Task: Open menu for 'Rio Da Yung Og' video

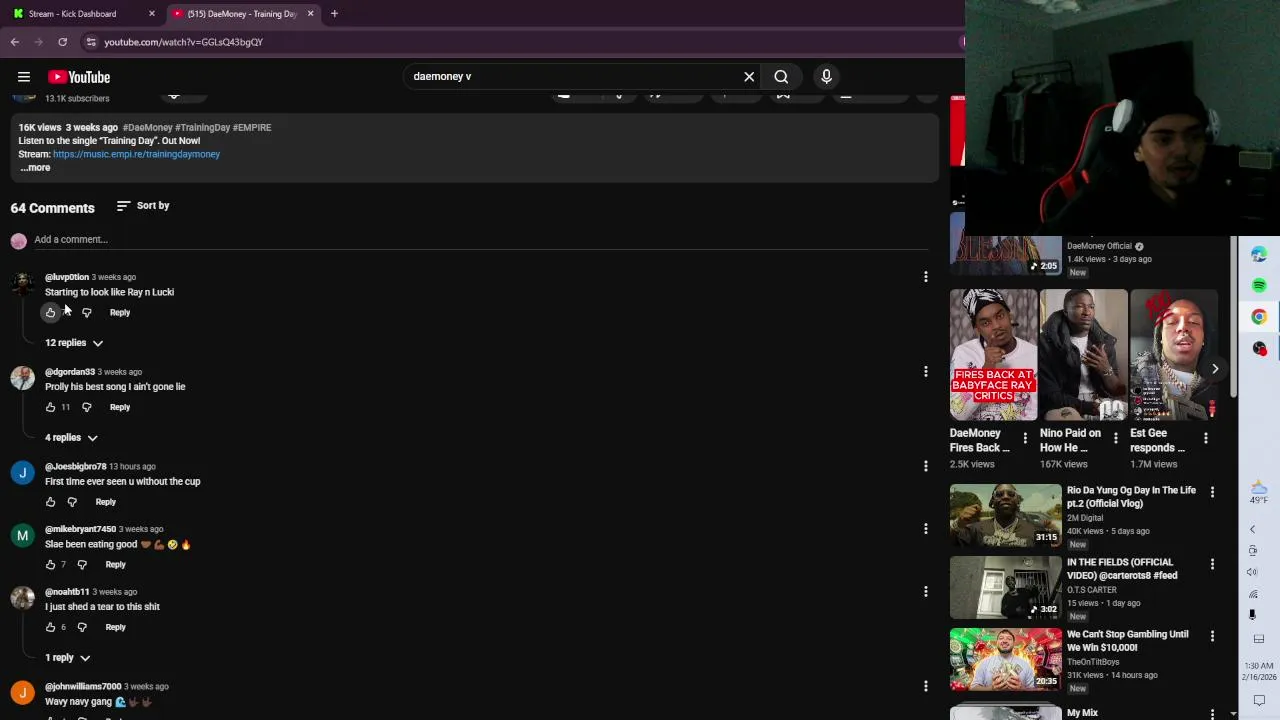Action: coord(1212,492)
